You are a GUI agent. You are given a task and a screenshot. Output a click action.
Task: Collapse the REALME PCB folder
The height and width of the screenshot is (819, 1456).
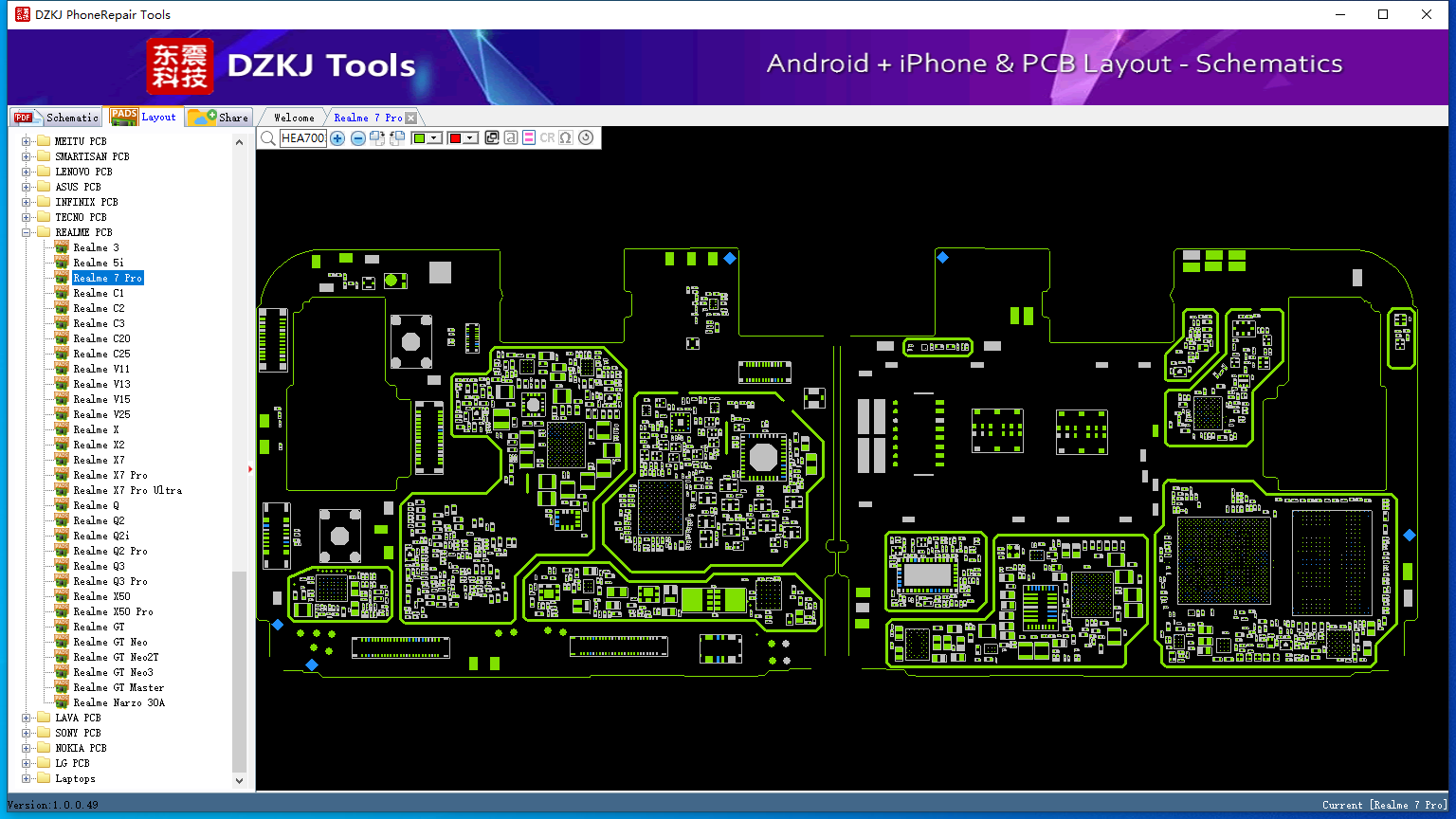27,232
